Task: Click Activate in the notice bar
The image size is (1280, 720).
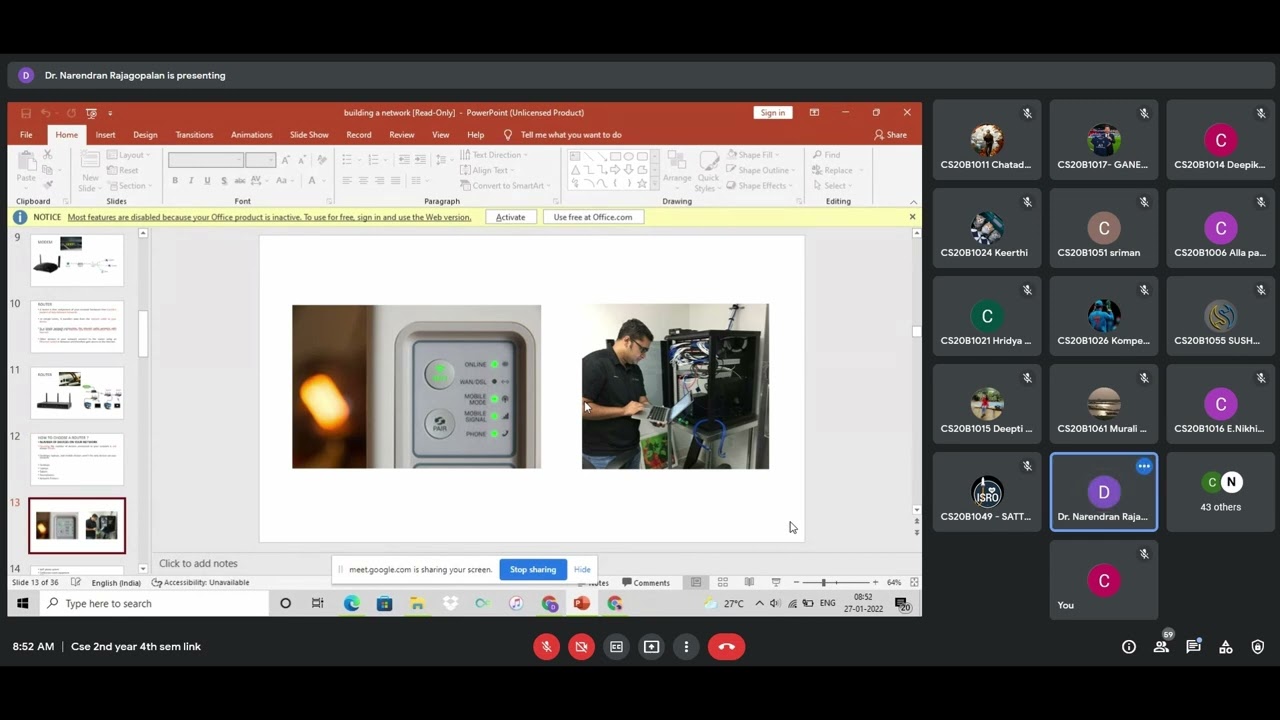Action: (510, 217)
